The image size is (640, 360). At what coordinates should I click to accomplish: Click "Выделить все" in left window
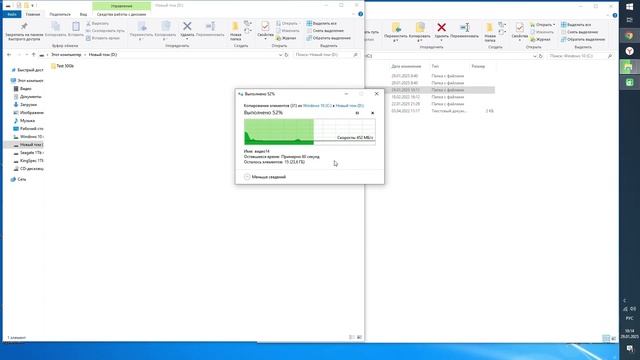click(x=322, y=24)
